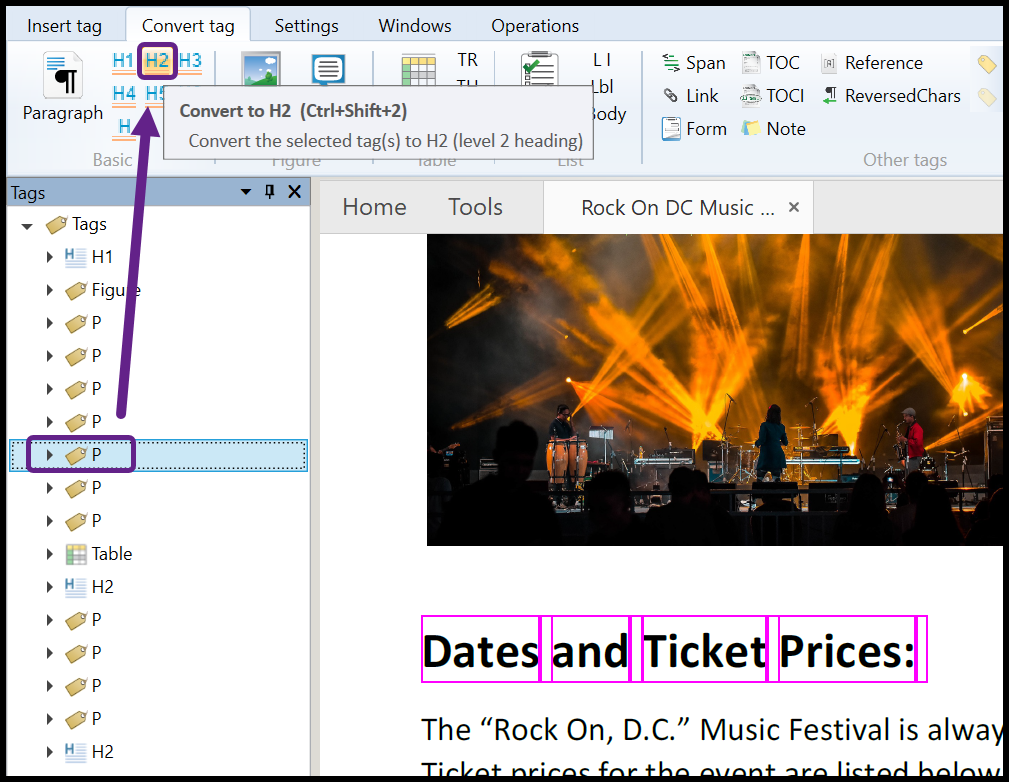Click the word "Prices:" in the heading
Screen dimensions: 1009x782
point(847,650)
